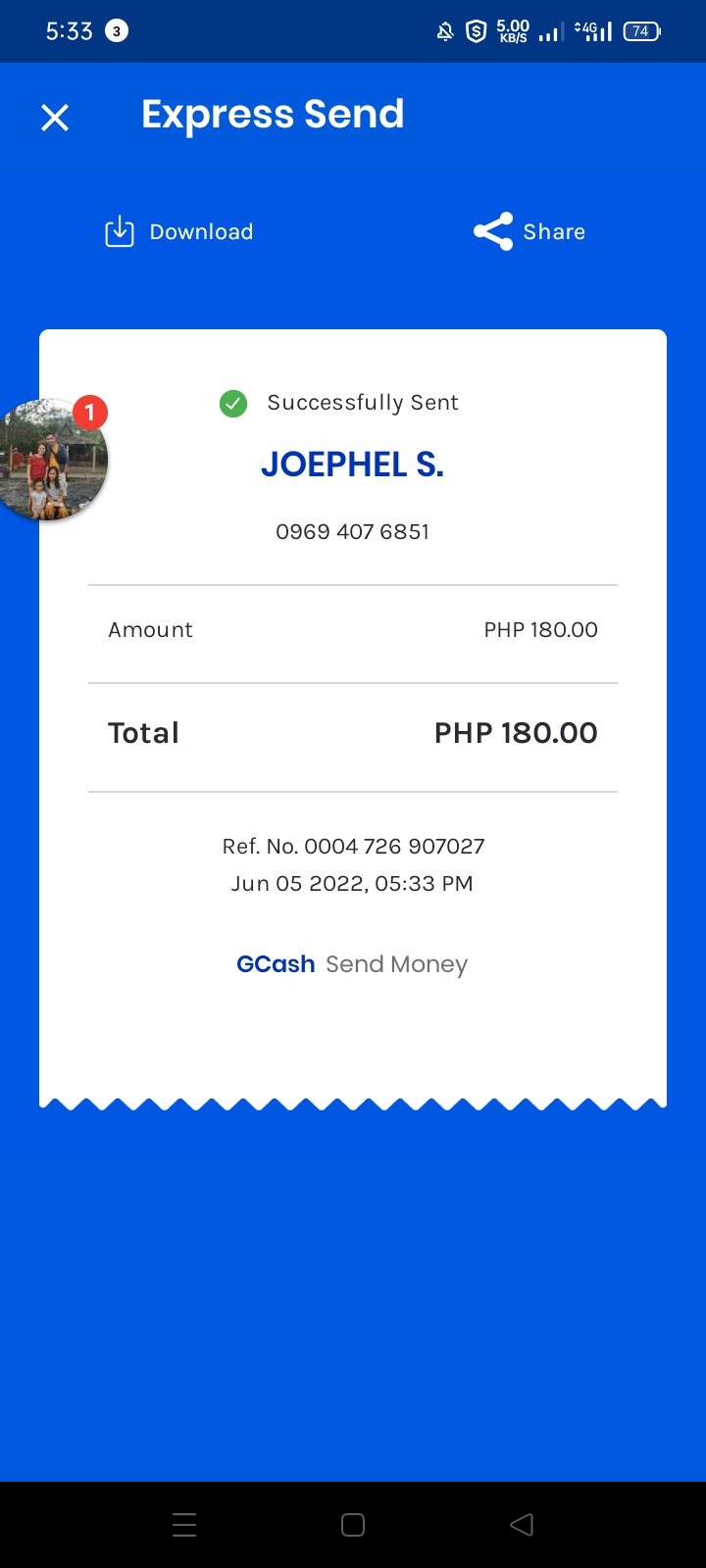The width and height of the screenshot is (706, 1568).
Task: Tap the Android recent apps menu button
Action: (x=184, y=1525)
